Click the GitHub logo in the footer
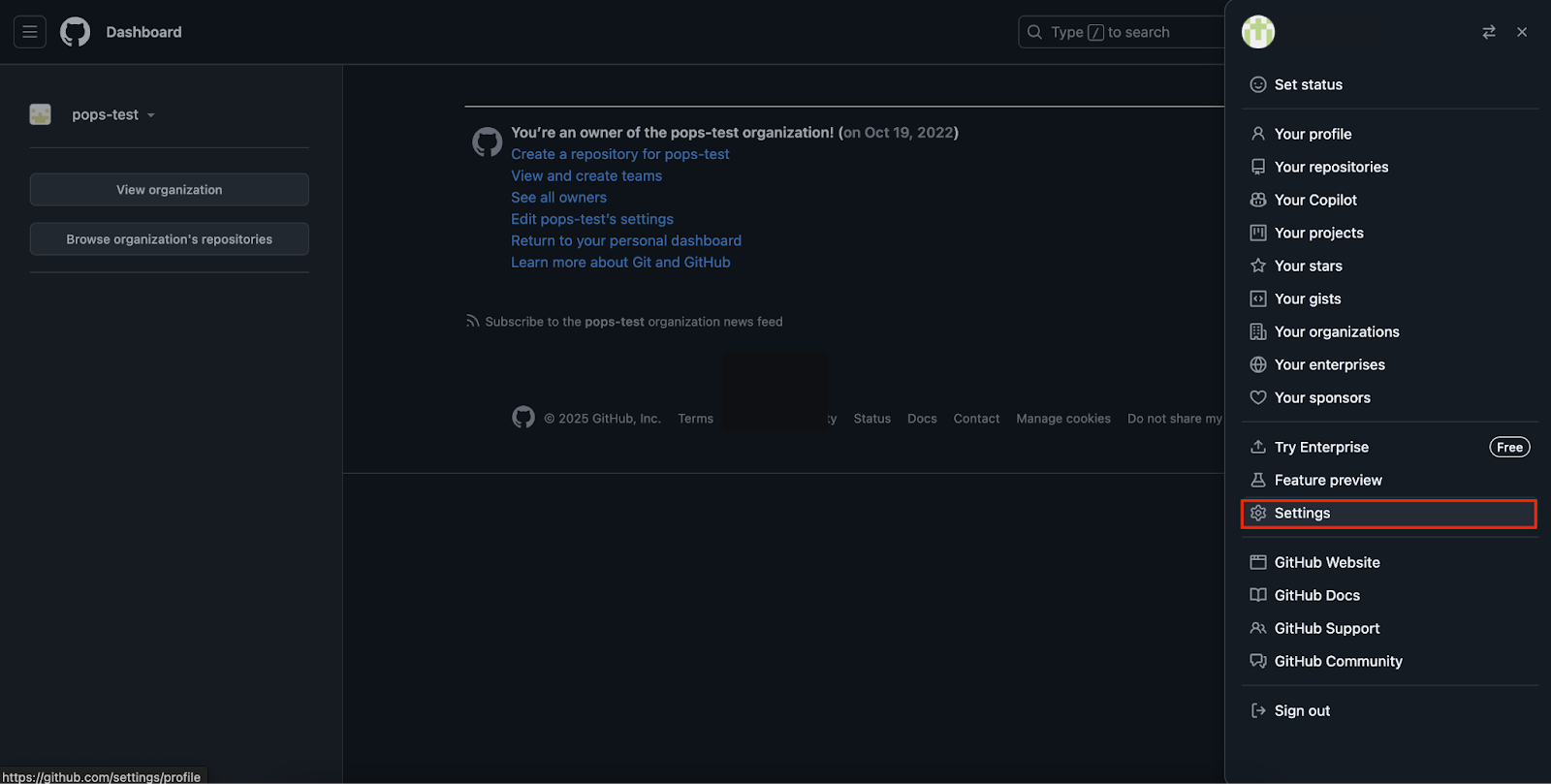 (523, 418)
